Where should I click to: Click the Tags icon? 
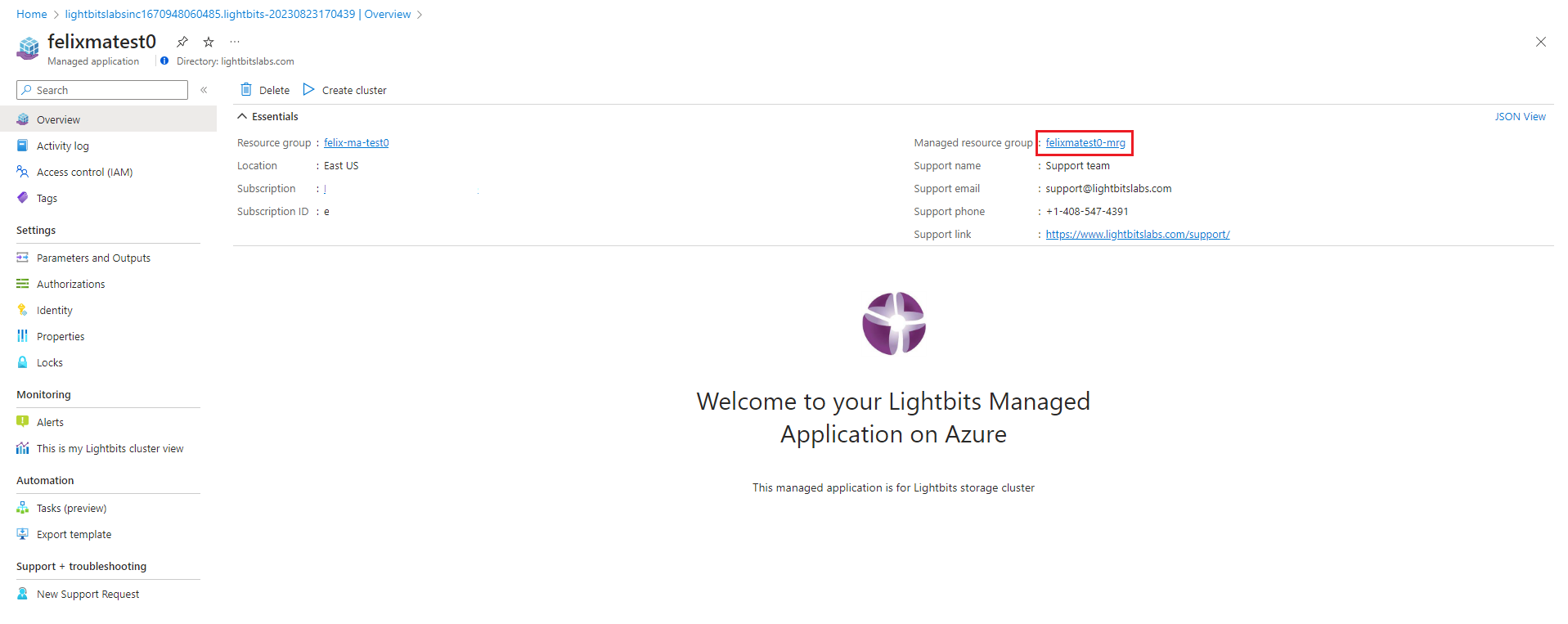coord(23,198)
